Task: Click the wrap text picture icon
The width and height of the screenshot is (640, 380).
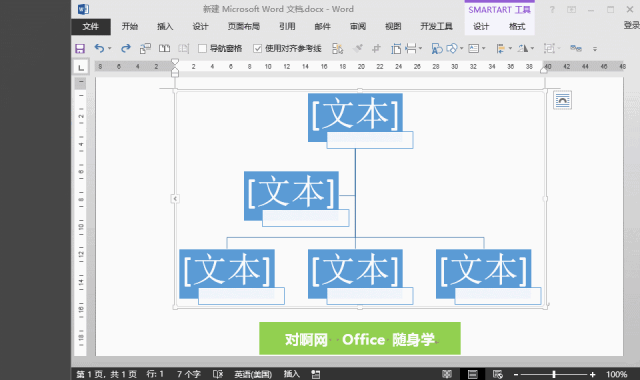Action: pyautogui.click(x=473, y=49)
